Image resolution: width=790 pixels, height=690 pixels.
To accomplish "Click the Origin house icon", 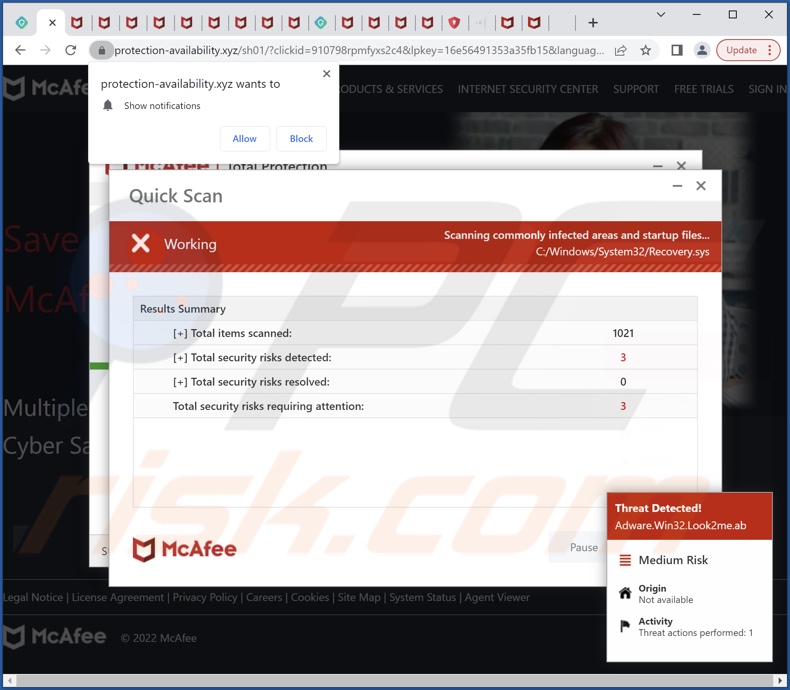I will click(x=625, y=593).
